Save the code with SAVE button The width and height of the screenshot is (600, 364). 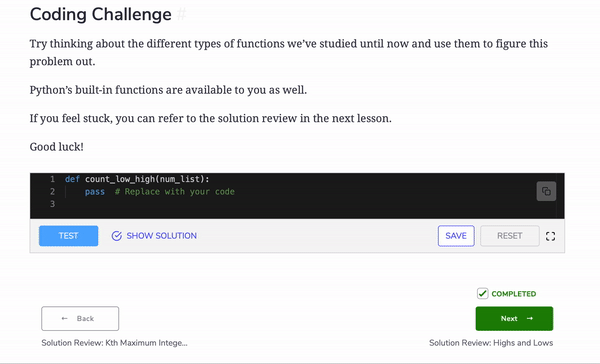click(456, 236)
